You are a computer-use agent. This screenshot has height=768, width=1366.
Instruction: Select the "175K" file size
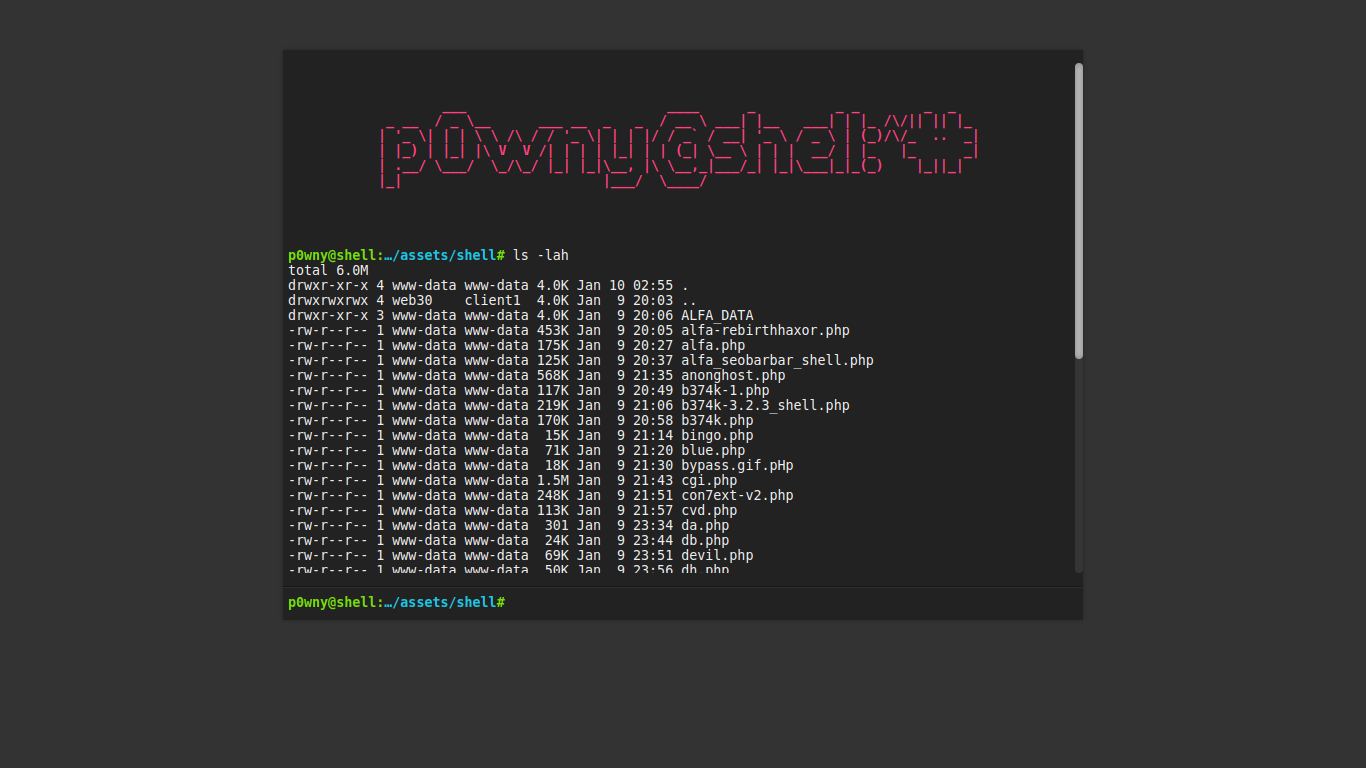[553, 345]
